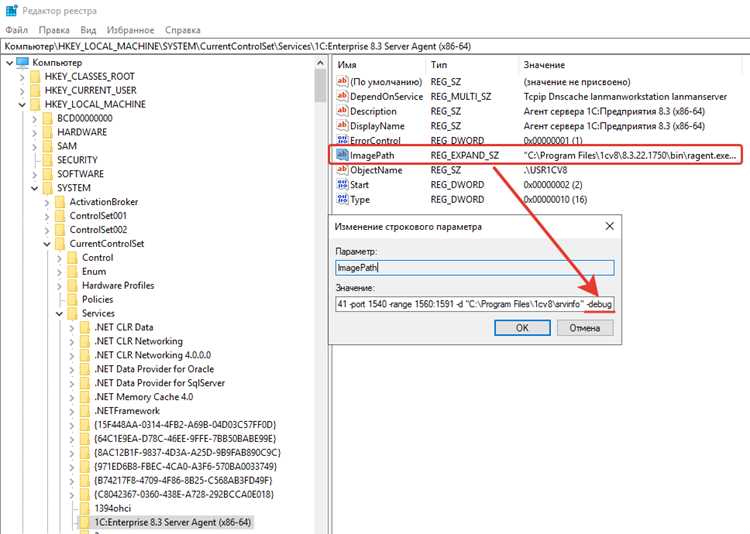Click the Policies folder icon
This screenshot has height=534, width=750.
73,300
